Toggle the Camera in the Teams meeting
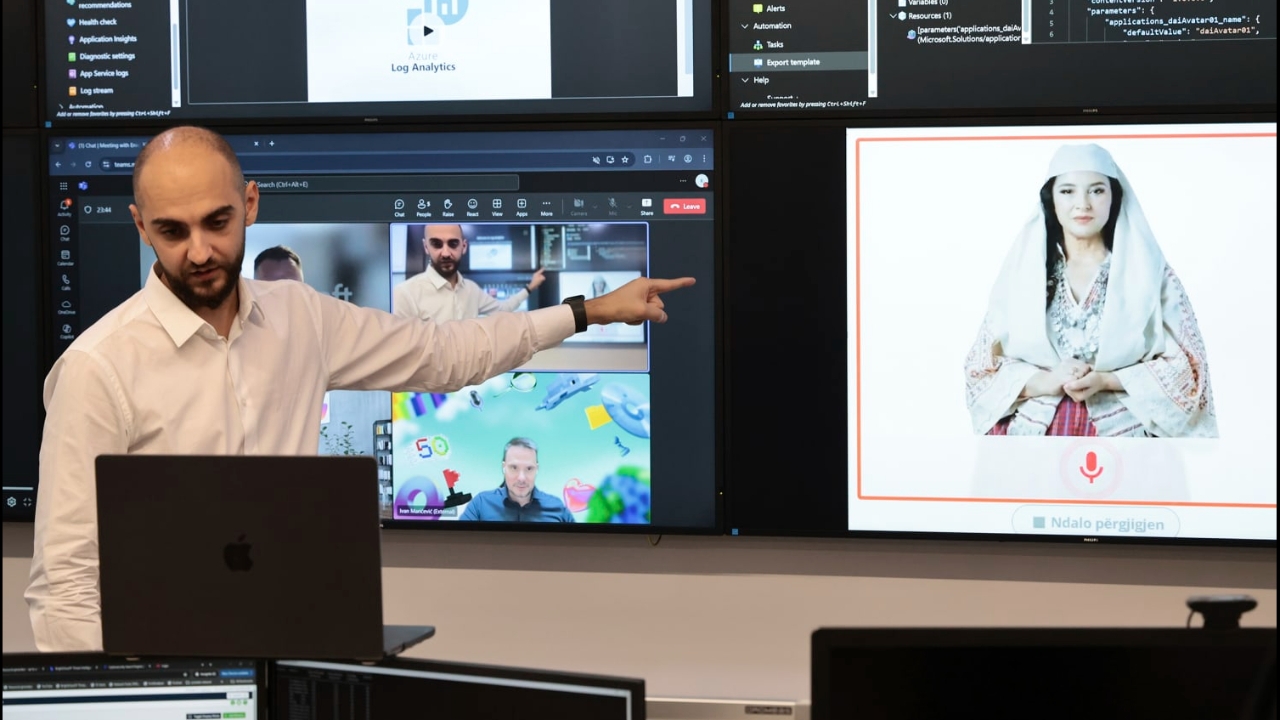The image size is (1280, 720). point(579,206)
